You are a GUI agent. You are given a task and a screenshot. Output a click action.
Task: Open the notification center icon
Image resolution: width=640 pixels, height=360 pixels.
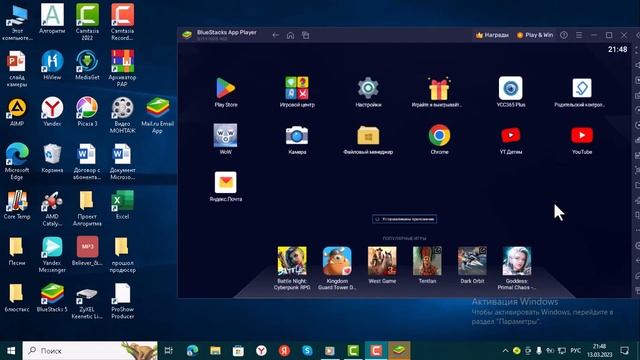point(624,351)
